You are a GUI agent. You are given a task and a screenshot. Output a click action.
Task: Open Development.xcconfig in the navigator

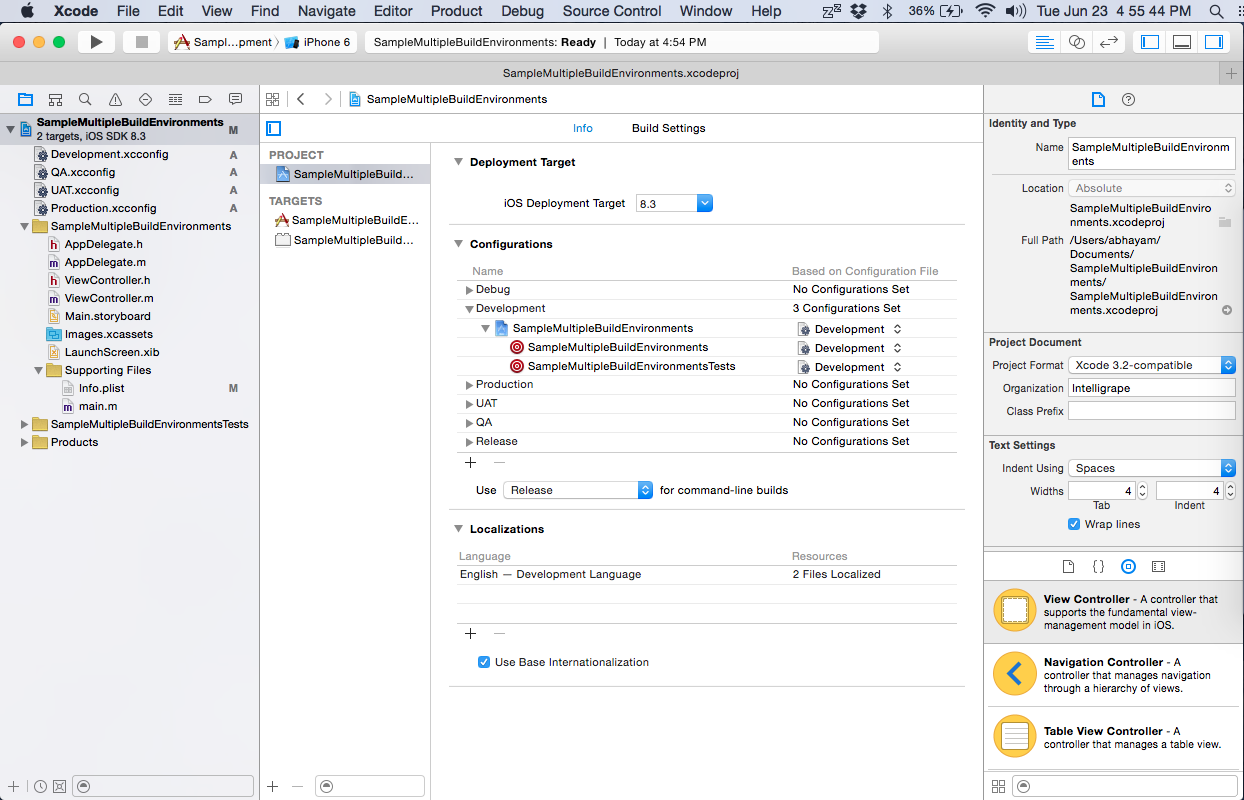click(109, 154)
